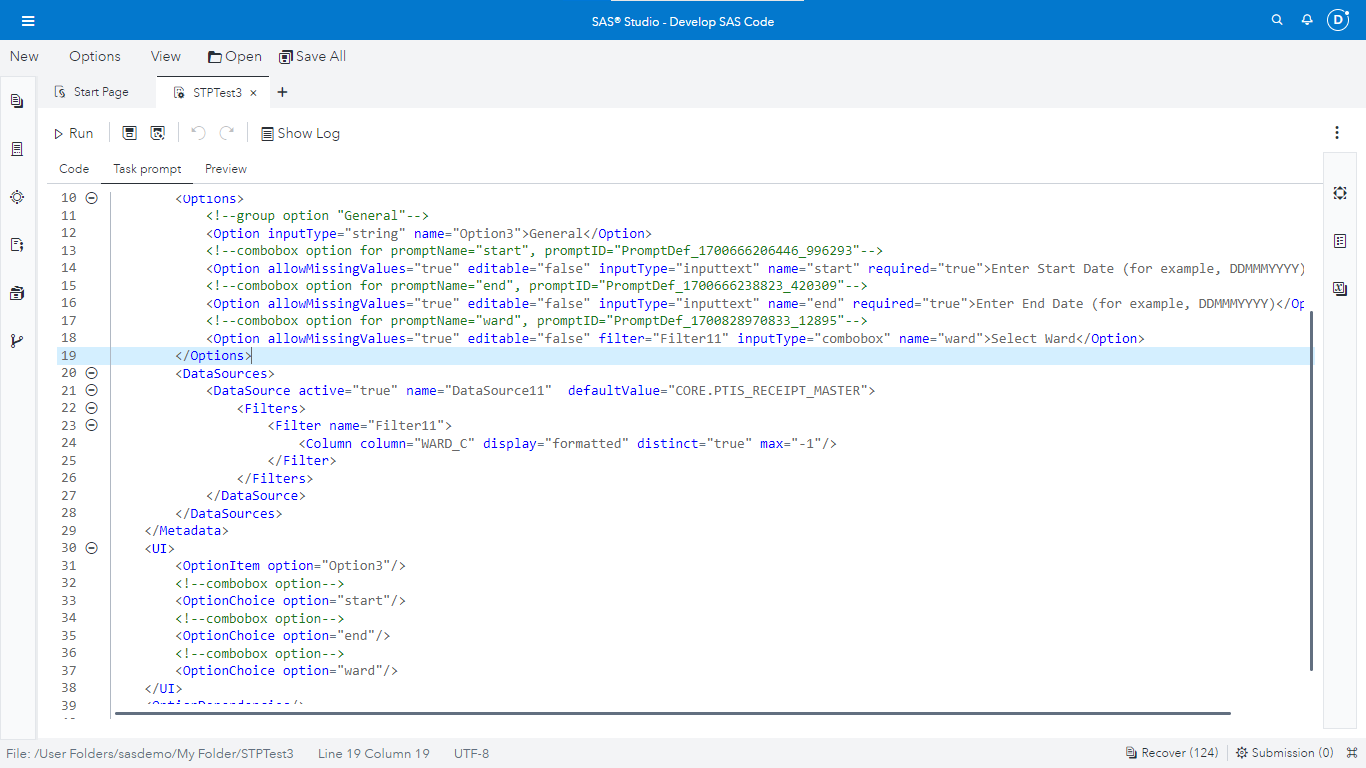Click the undo icon in the editor toolbar
Viewport: 1366px width, 768px height.
point(198,132)
